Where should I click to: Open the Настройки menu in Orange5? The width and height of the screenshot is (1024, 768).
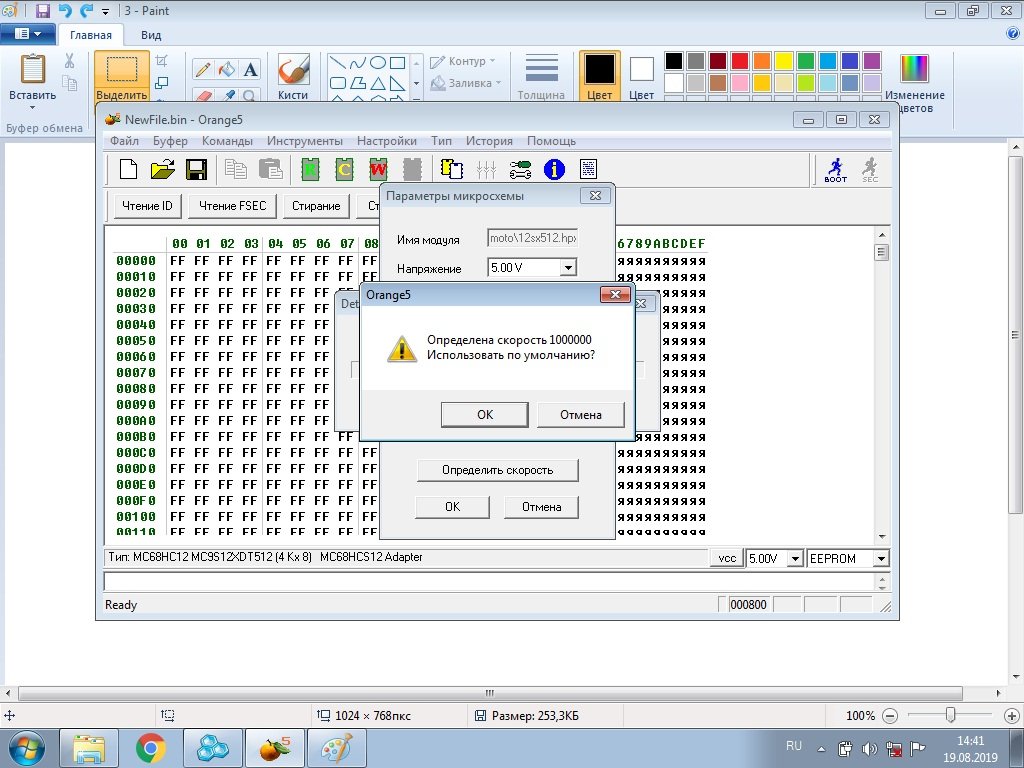387,141
